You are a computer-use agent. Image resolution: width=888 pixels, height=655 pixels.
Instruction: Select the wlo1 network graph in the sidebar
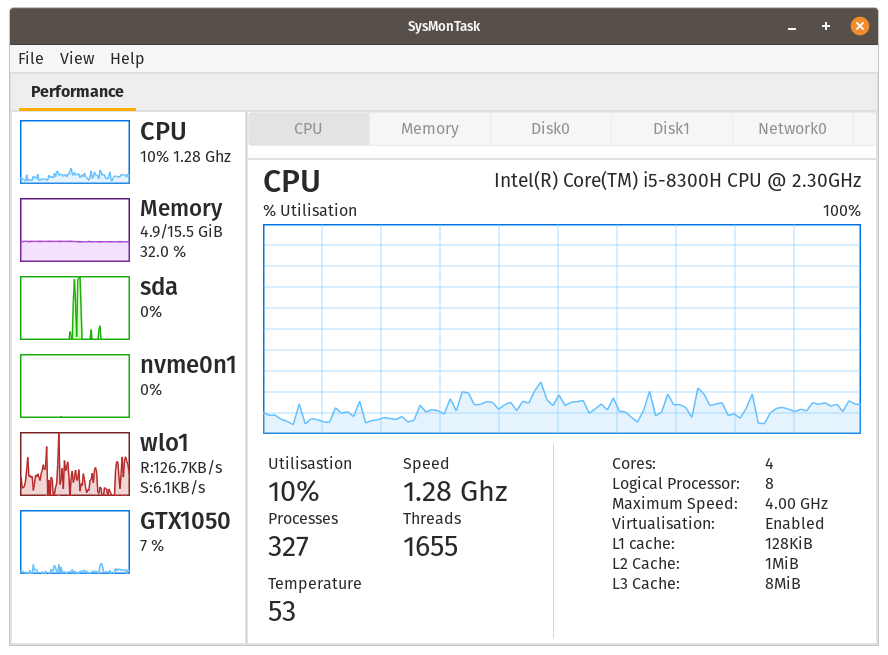pos(75,463)
